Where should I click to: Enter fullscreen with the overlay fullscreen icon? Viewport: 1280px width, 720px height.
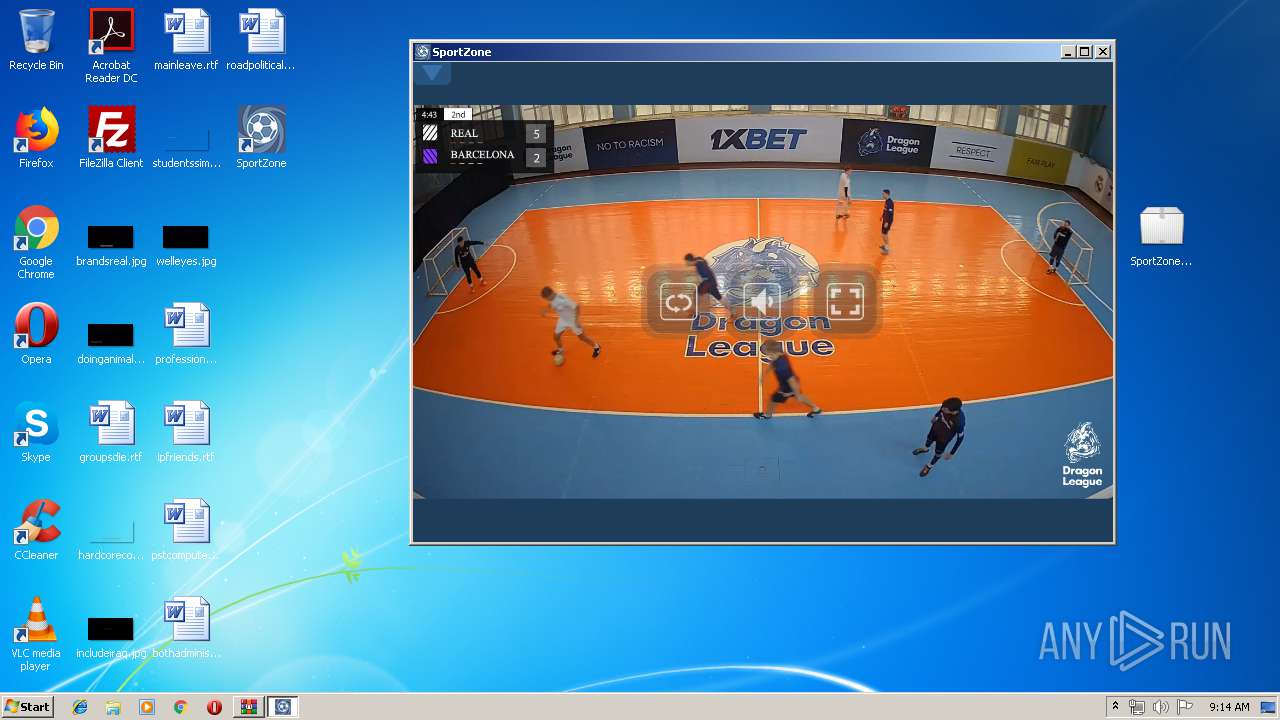click(x=845, y=302)
